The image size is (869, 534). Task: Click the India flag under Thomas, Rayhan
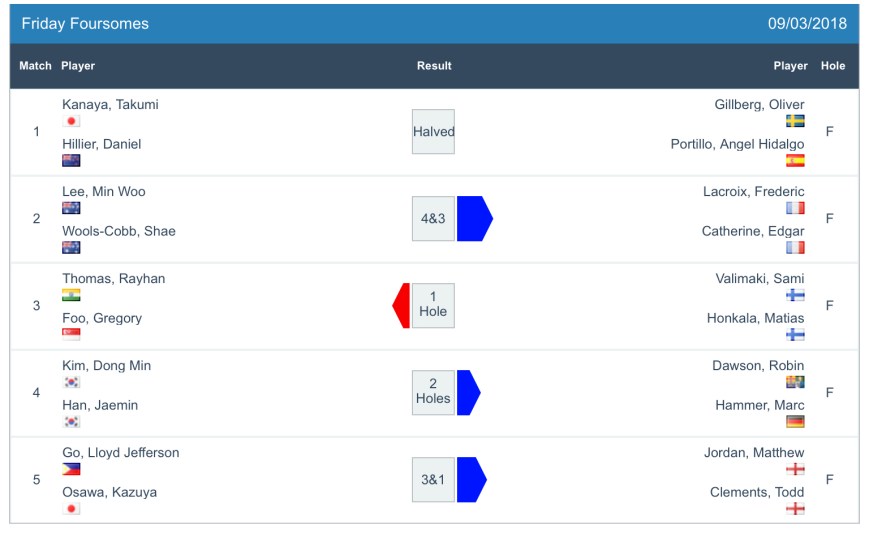tap(71, 295)
